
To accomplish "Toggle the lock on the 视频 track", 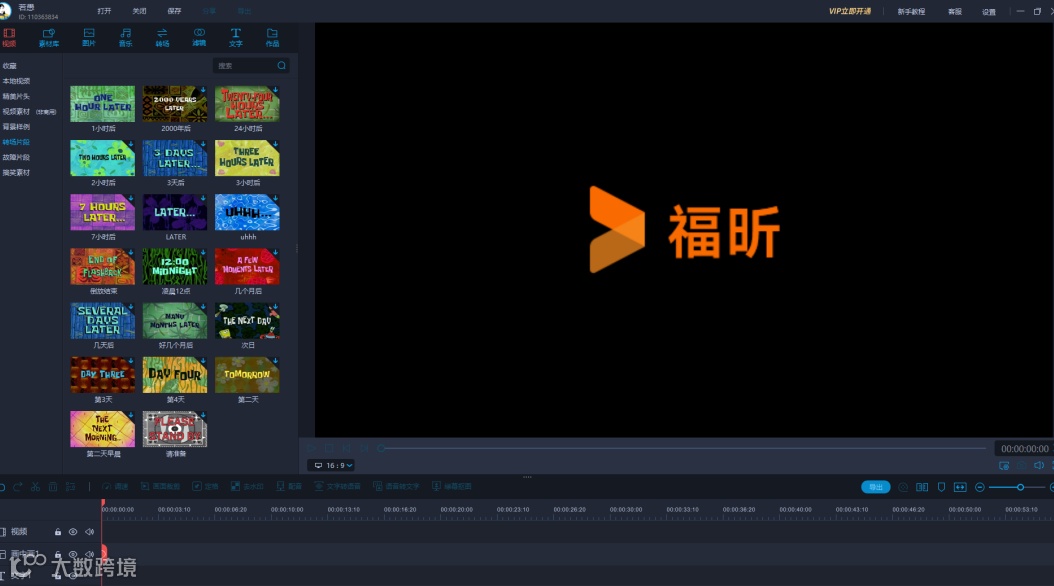I will tap(58, 532).
